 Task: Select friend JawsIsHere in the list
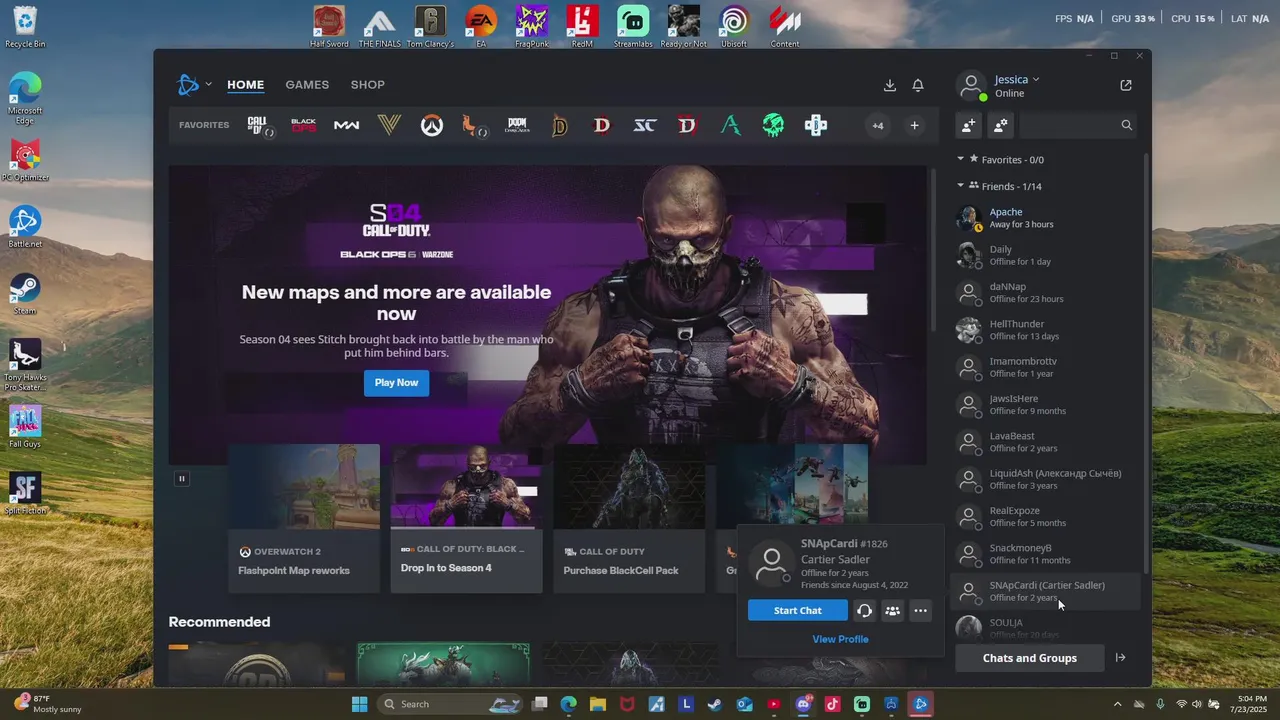point(1047,404)
